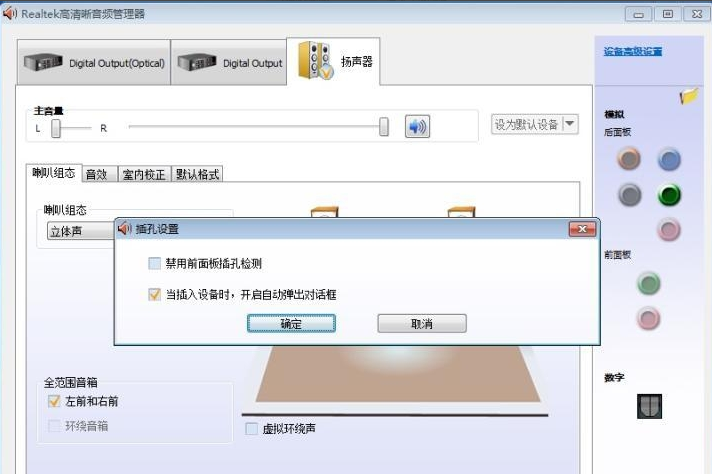712x474 pixels.
Task: Uncheck 当插入设备时，开启自动弹出对话框
Action: click(x=154, y=294)
